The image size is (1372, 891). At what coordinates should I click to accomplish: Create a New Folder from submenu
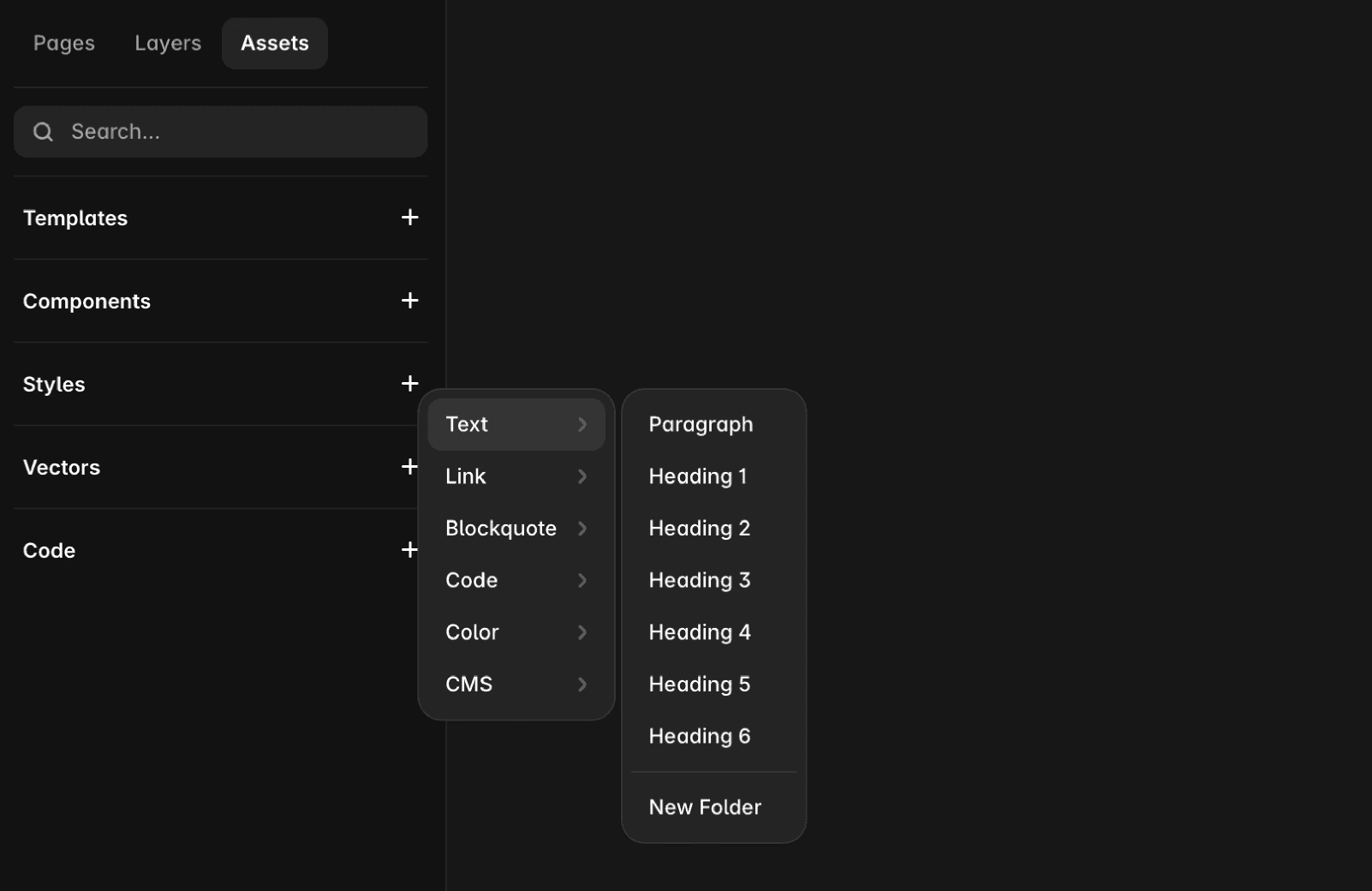[713, 807]
